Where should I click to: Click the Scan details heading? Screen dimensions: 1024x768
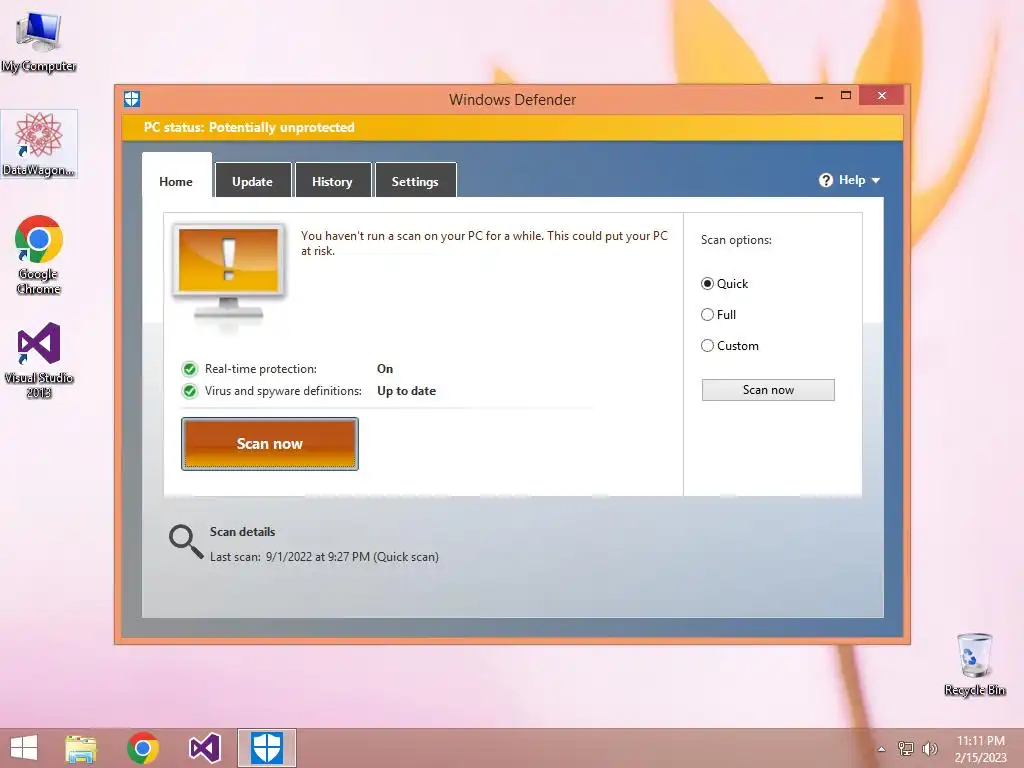coord(242,532)
